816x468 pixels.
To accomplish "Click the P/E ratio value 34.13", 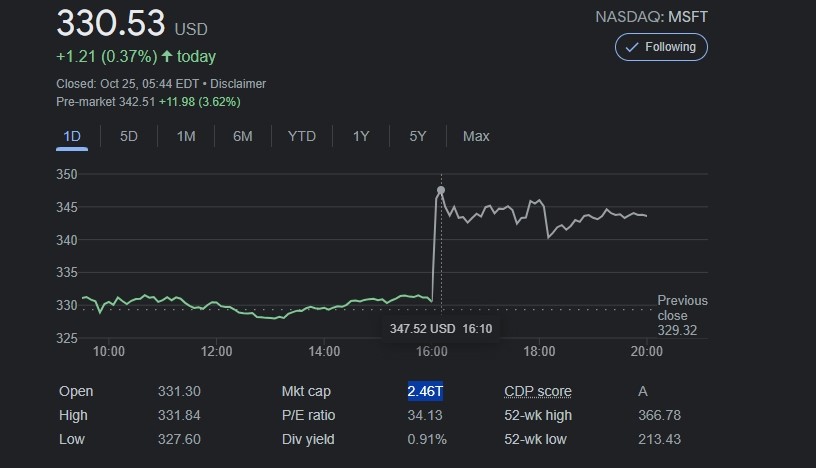I will click(x=425, y=415).
